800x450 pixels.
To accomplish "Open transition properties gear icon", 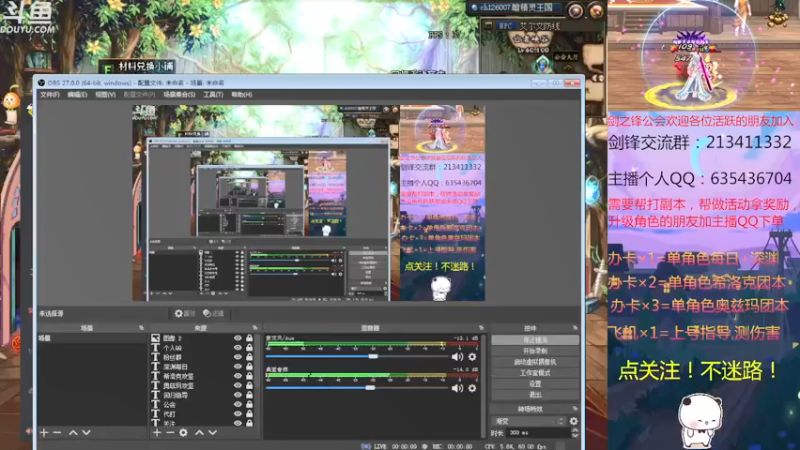I will pos(573,421).
